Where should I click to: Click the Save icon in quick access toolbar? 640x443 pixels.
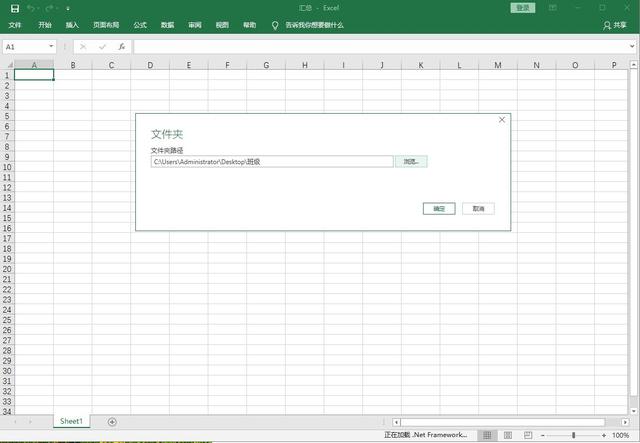[x=14, y=8]
